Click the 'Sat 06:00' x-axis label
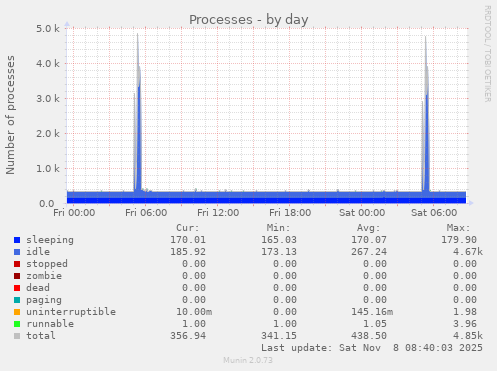This screenshot has width=497, height=371. coord(434,213)
